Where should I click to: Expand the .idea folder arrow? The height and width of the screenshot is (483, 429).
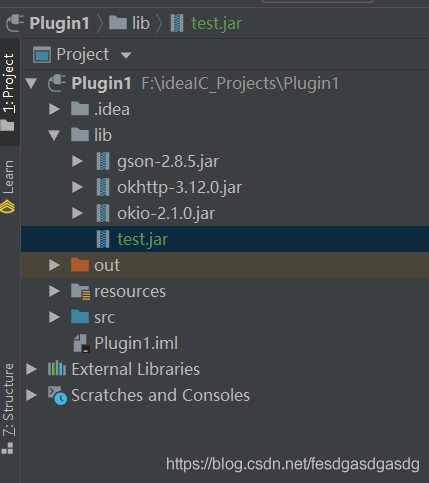[54, 109]
